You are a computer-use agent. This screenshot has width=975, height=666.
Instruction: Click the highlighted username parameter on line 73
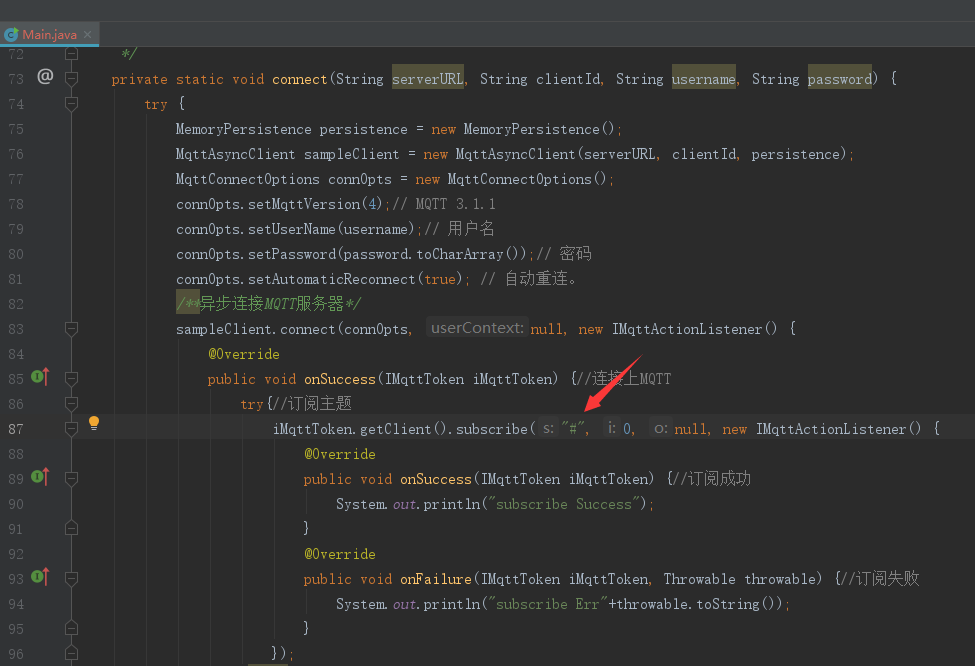click(x=704, y=79)
